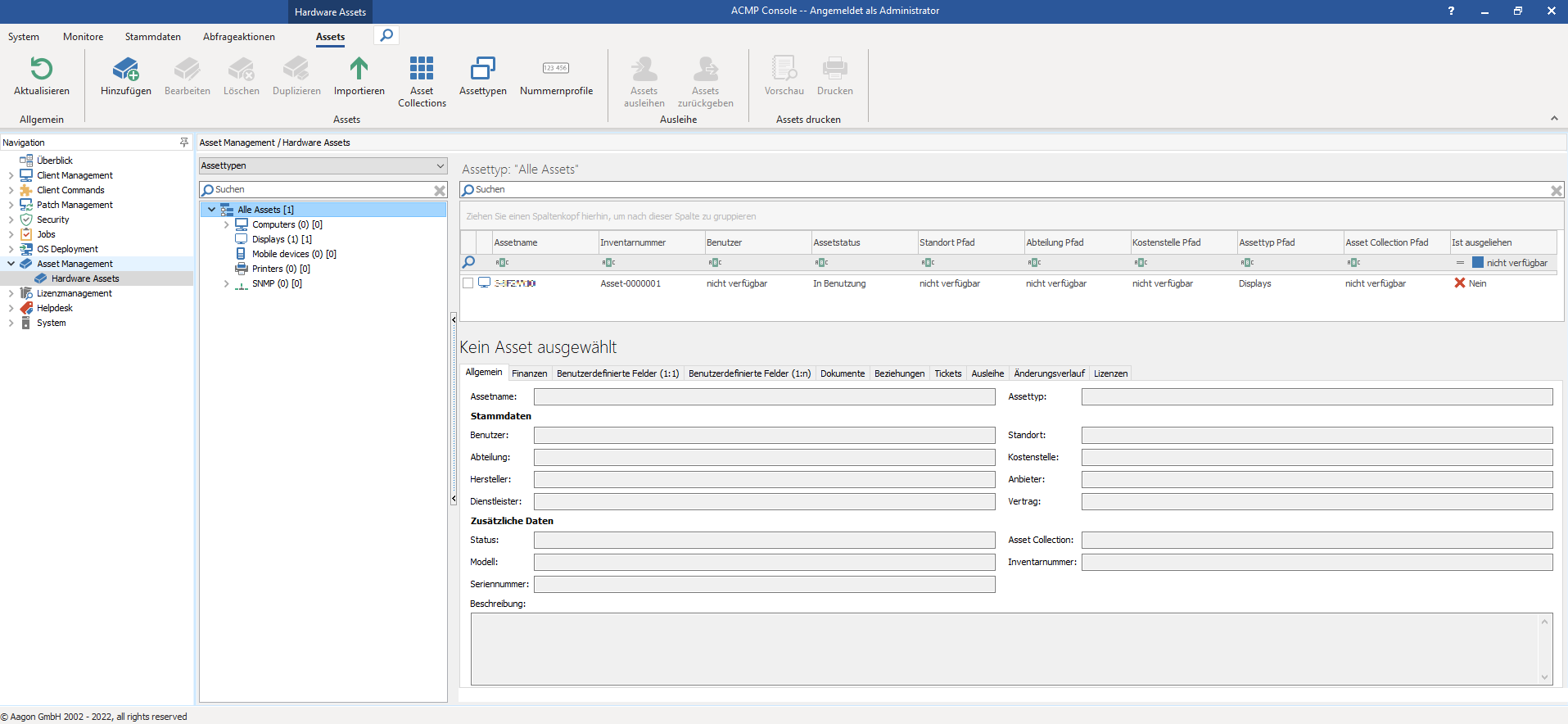Image resolution: width=1568 pixels, height=724 pixels.
Task: Select Überblick in navigation
Action: 55,161
